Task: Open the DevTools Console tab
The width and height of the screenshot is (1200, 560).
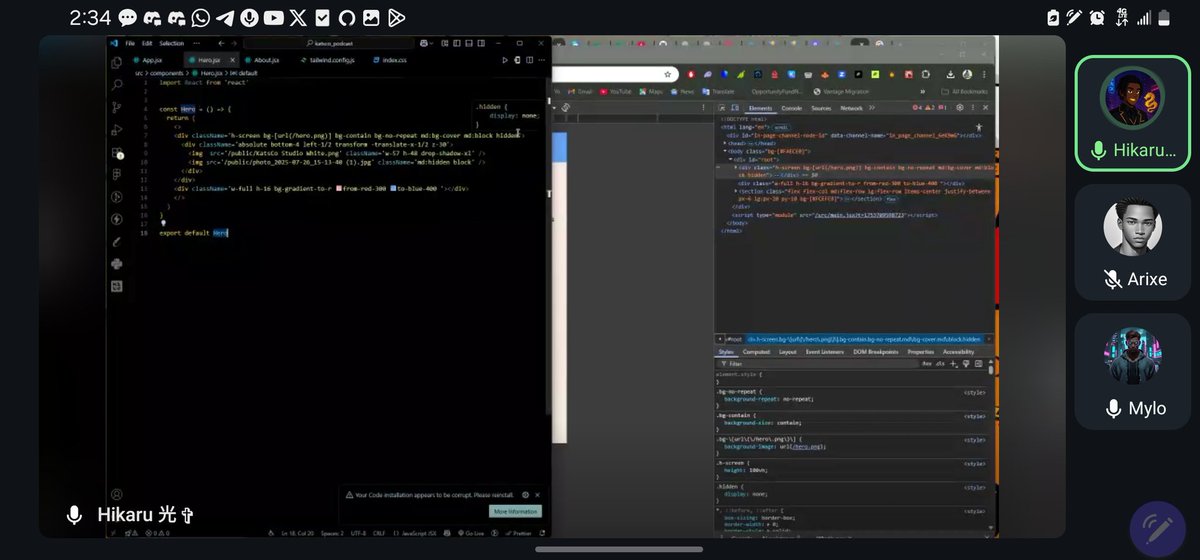Action: coord(791,108)
